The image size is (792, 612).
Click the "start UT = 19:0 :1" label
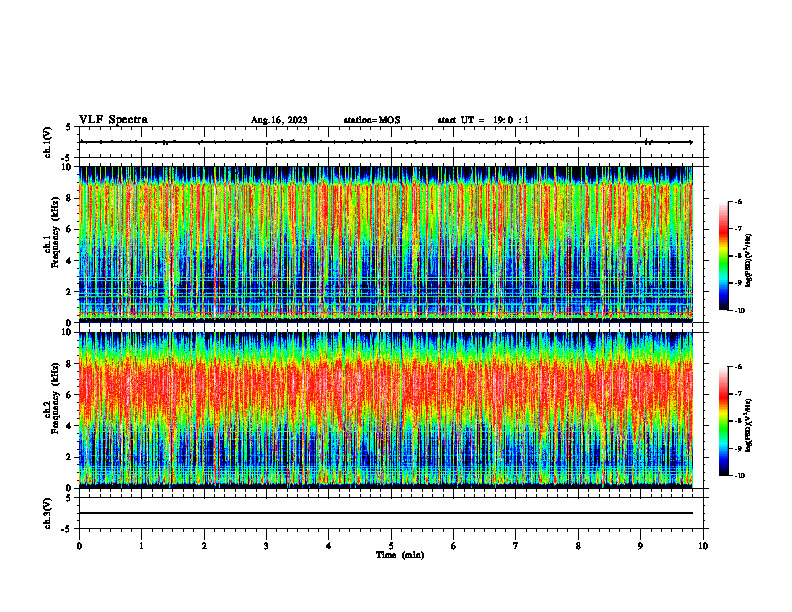tap(483, 120)
